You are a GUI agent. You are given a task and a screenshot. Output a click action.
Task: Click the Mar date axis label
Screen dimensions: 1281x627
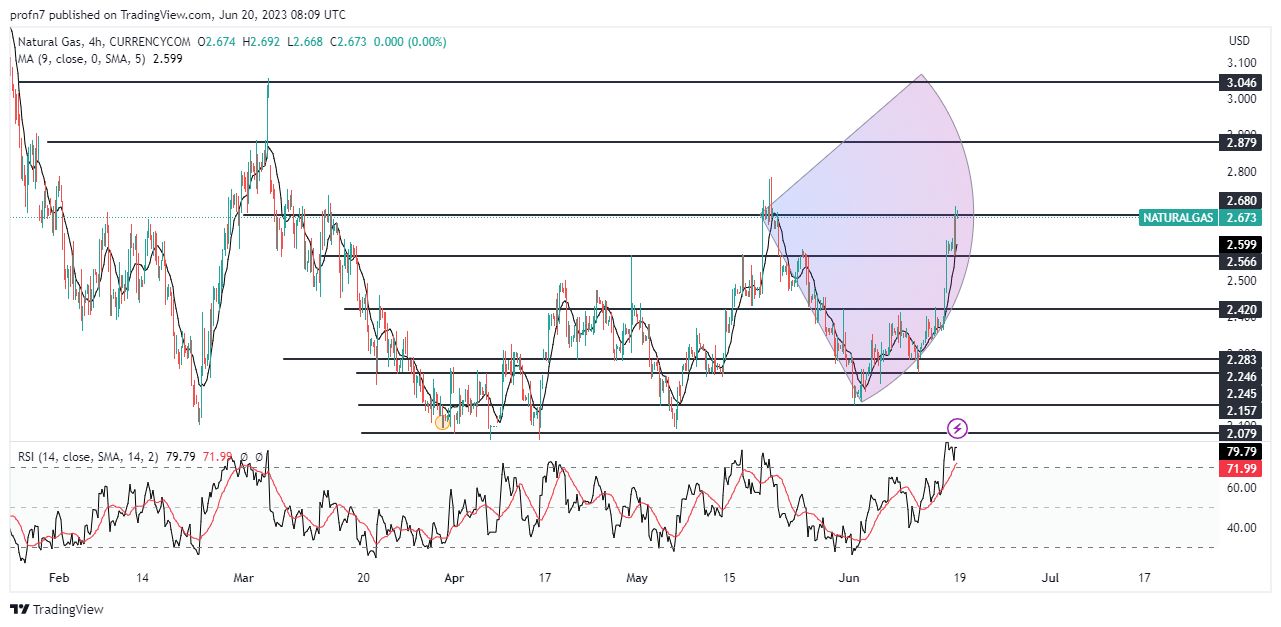coord(243,578)
